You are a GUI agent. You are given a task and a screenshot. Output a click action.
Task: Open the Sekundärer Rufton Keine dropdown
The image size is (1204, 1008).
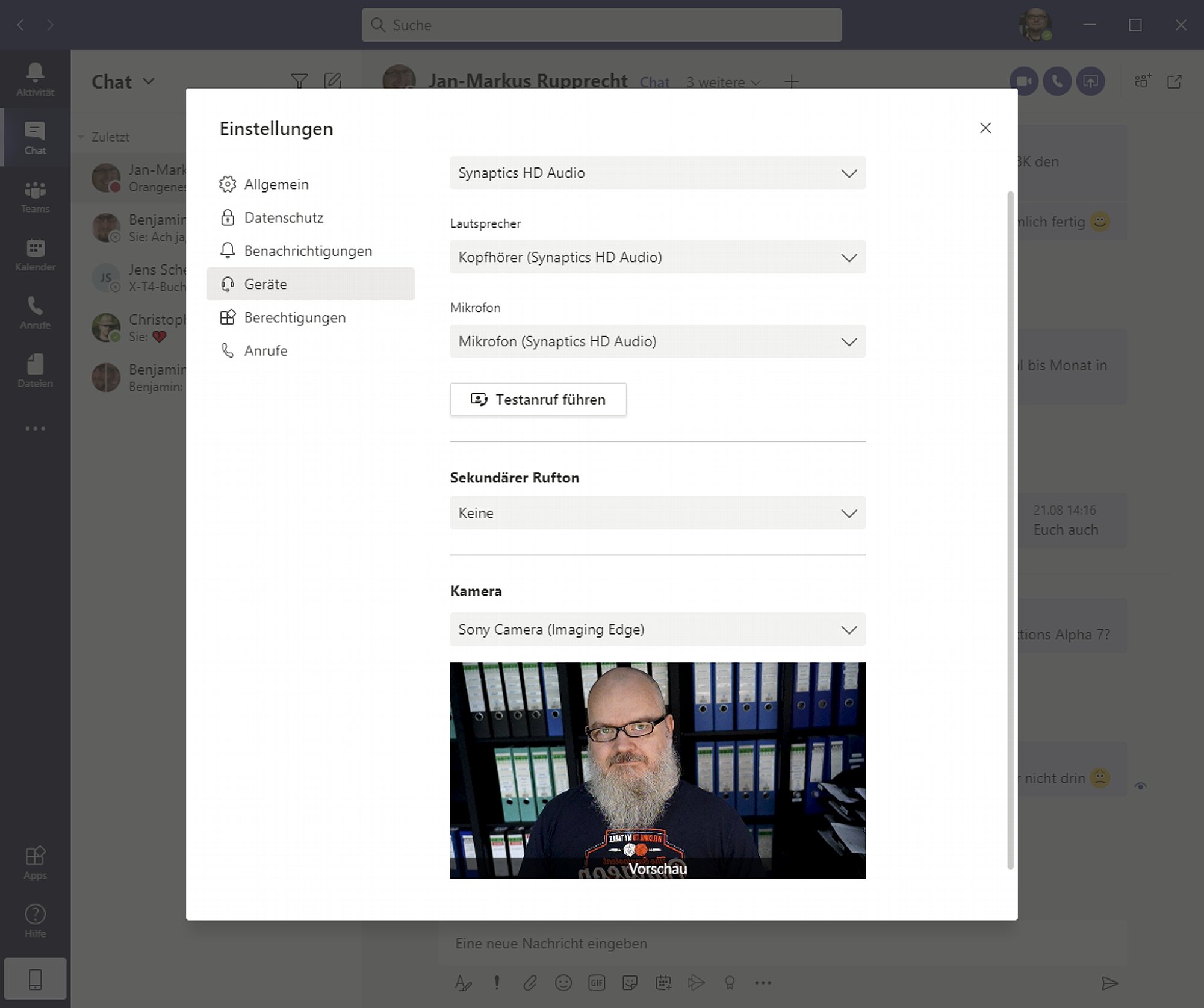658,513
